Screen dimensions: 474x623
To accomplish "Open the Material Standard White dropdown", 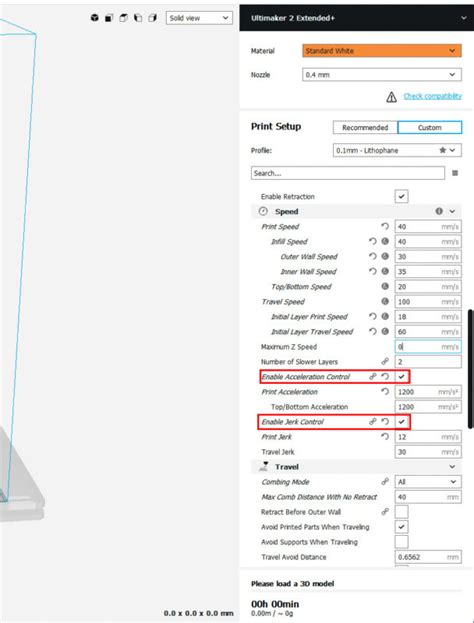I will point(382,51).
